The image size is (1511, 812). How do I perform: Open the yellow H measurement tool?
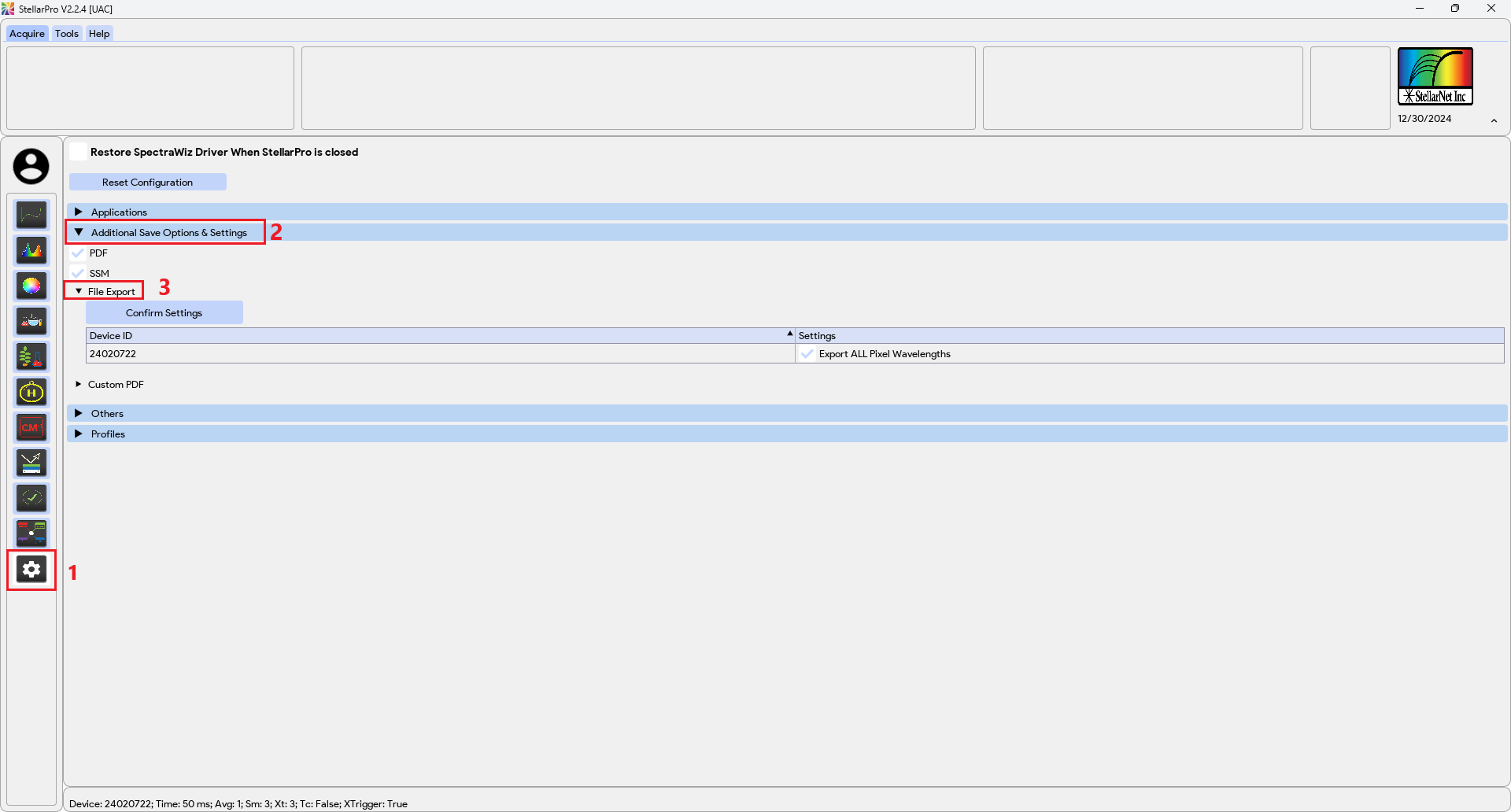tap(31, 392)
